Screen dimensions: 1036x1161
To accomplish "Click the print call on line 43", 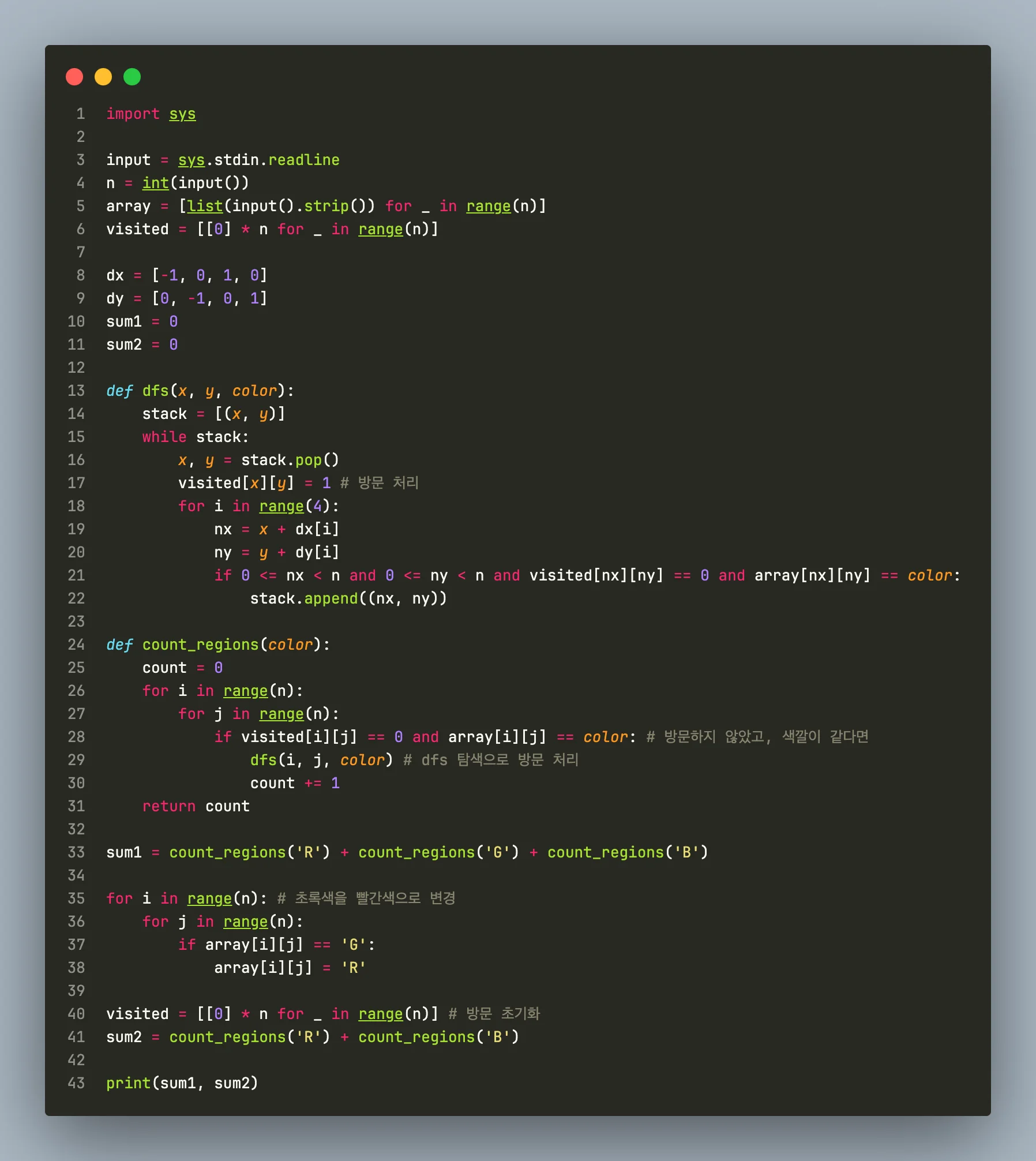I will click(x=128, y=1083).
